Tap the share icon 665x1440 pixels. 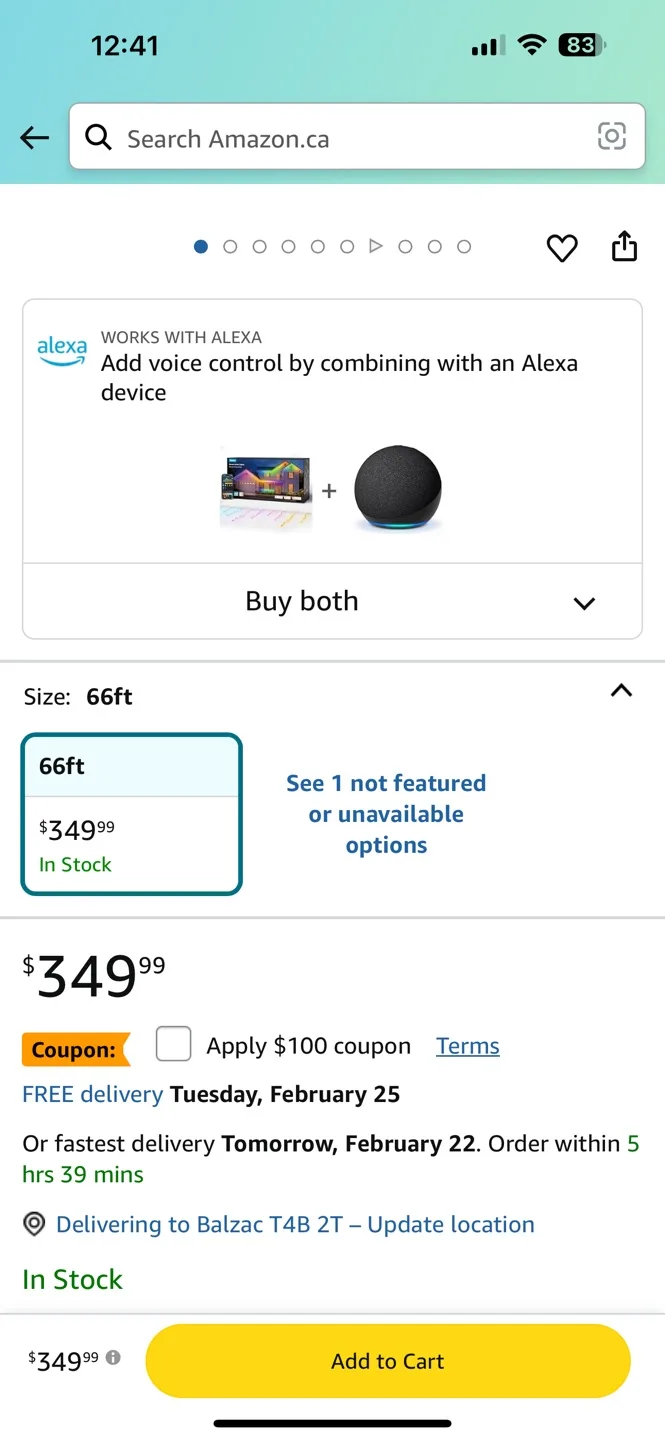[624, 246]
